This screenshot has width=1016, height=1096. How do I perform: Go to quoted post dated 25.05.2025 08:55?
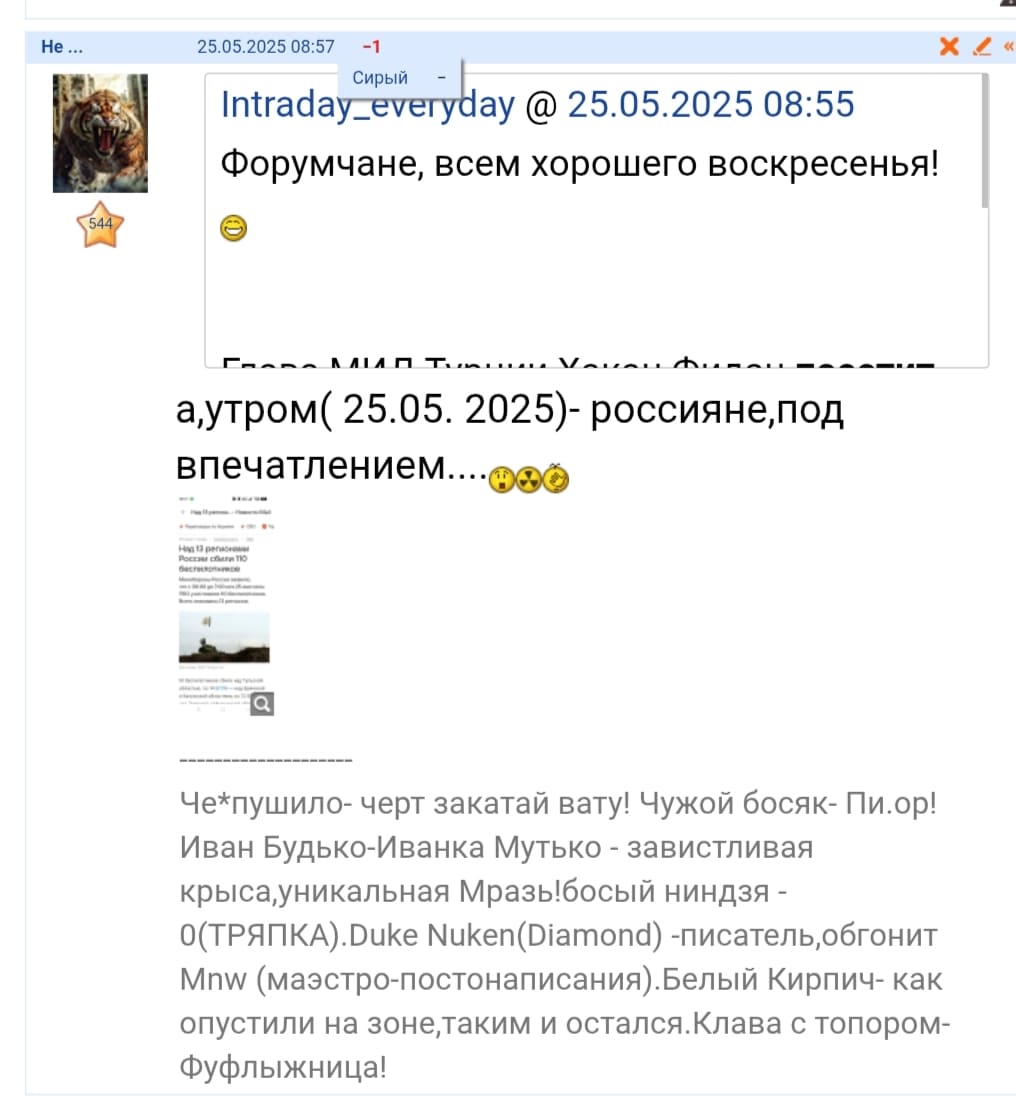point(711,105)
